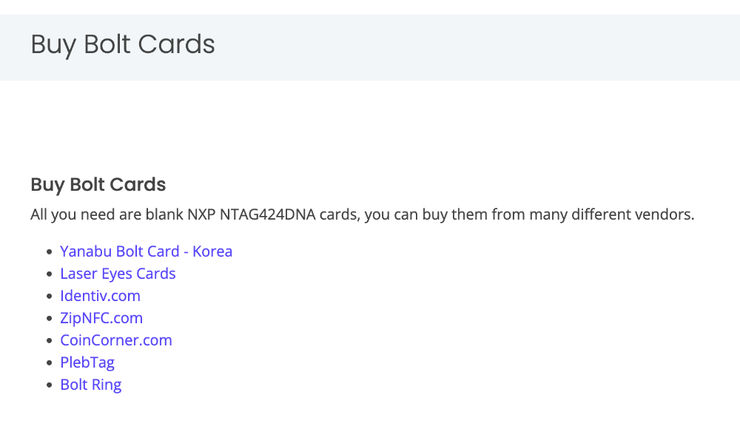Viewport: 740px width, 423px height.
Task: Open the Identiv.com link
Action: pyautogui.click(x=100, y=296)
